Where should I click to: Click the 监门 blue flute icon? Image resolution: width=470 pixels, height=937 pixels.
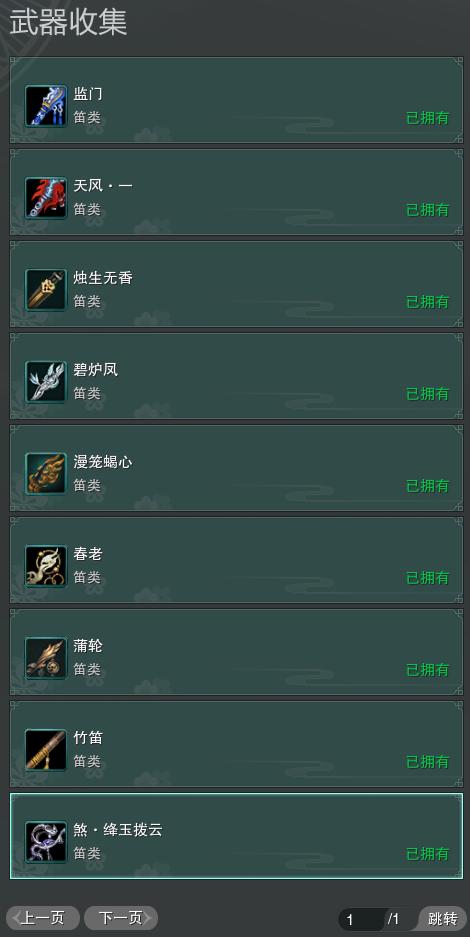coord(46,106)
